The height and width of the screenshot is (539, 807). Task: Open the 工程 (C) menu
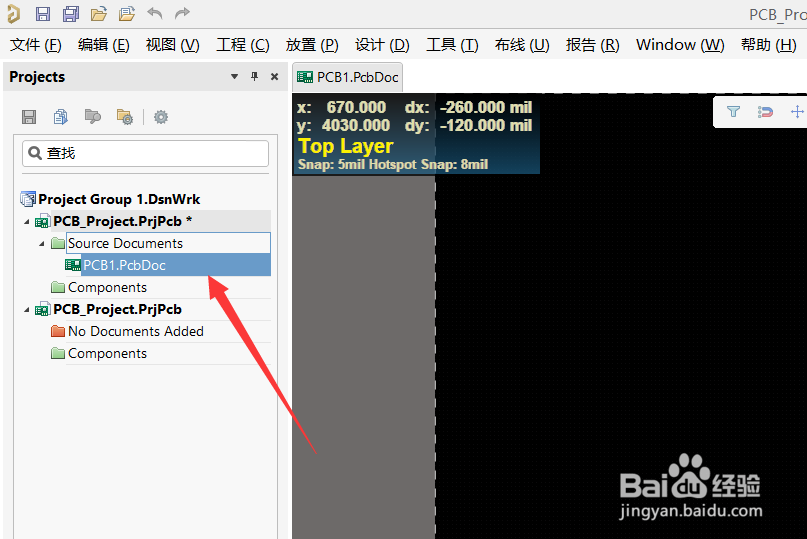click(x=242, y=45)
